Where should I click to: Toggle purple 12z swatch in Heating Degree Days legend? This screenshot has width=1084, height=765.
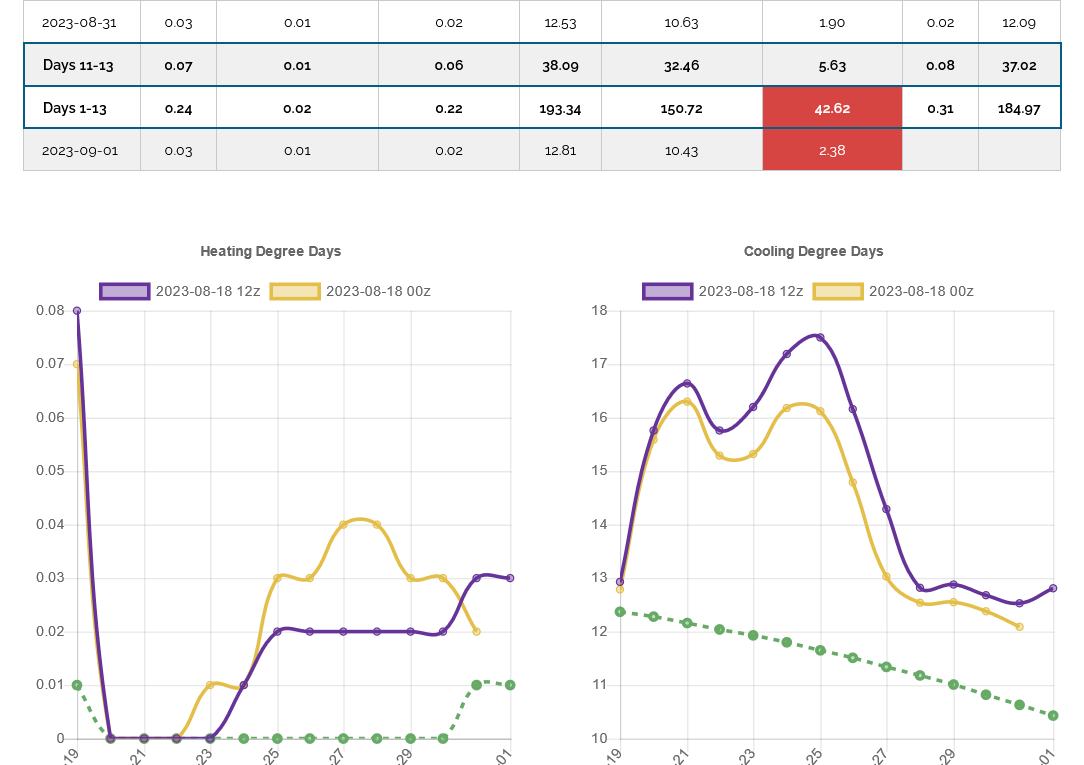click(x=124, y=291)
